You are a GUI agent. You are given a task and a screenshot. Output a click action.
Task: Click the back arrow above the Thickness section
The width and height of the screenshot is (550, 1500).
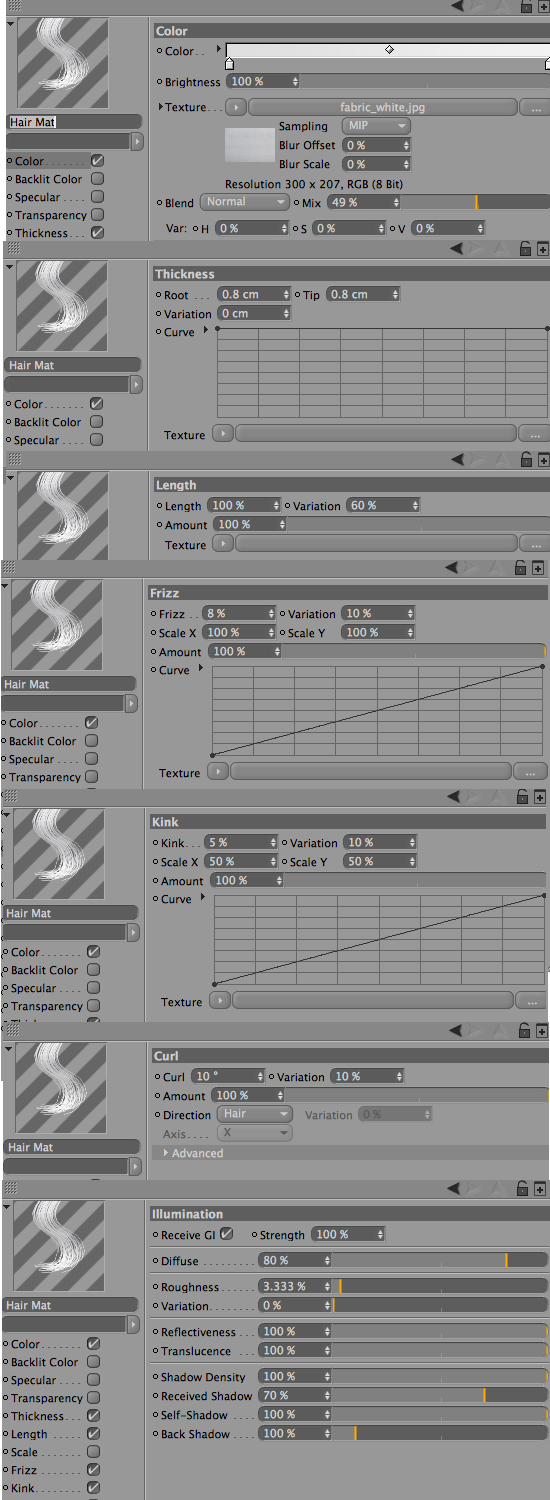(457, 249)
